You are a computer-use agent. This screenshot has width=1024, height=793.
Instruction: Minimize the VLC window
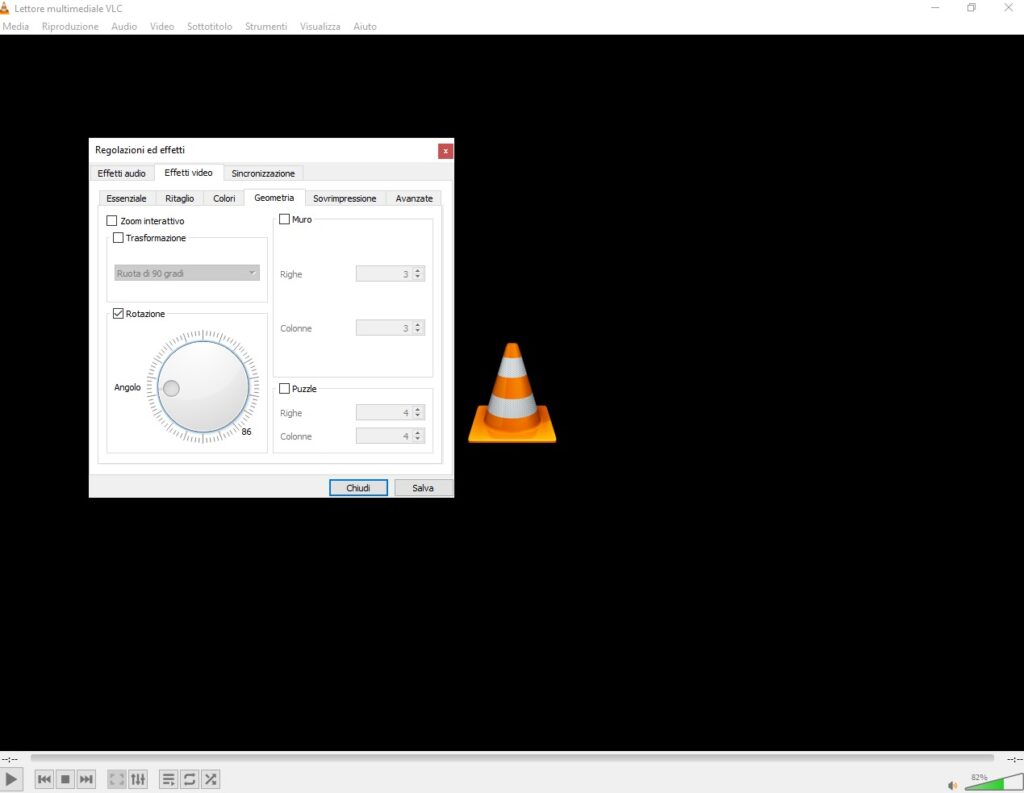[935, 8]
